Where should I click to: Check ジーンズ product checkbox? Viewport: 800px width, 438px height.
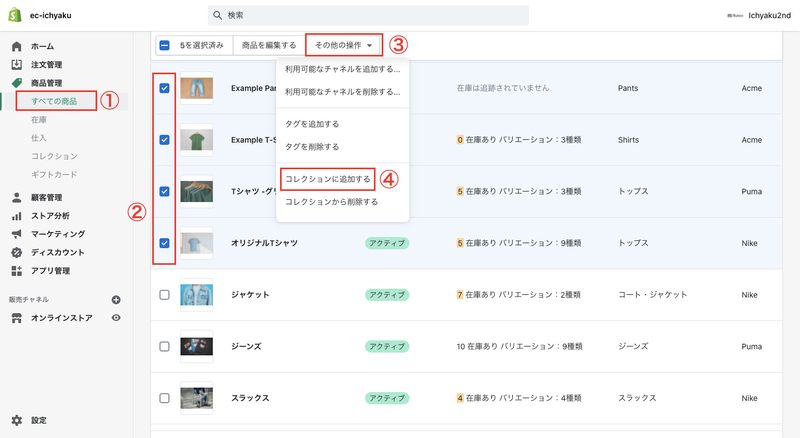point(164,346)
